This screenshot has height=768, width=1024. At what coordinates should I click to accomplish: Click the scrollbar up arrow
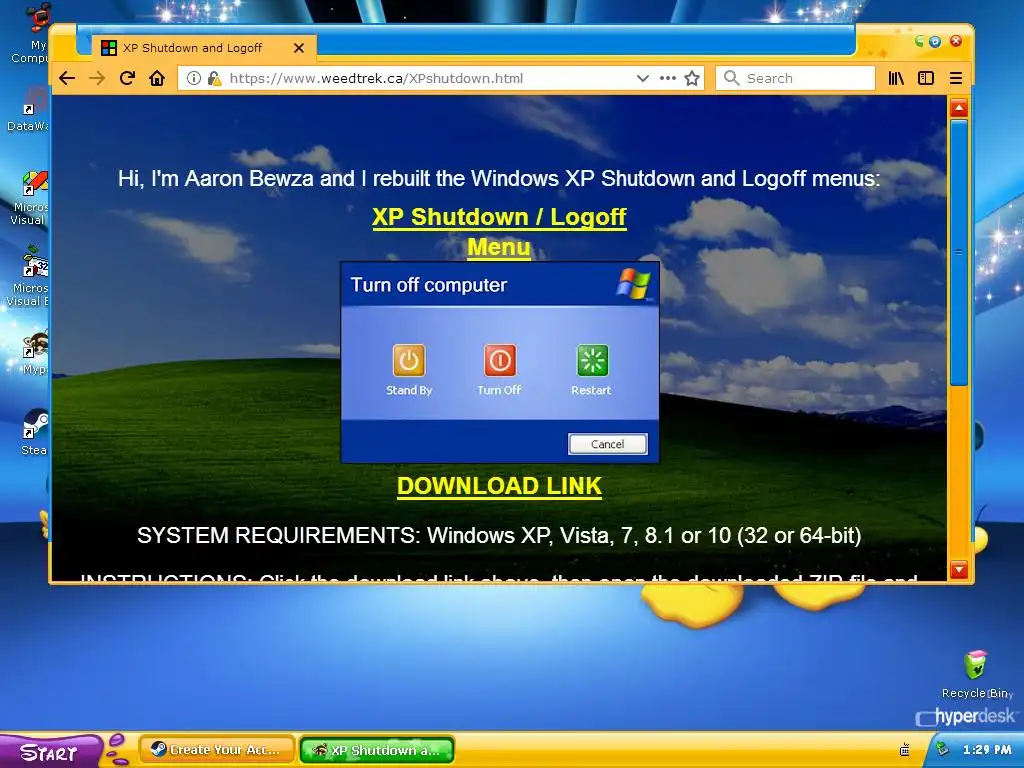click(959, 108)
